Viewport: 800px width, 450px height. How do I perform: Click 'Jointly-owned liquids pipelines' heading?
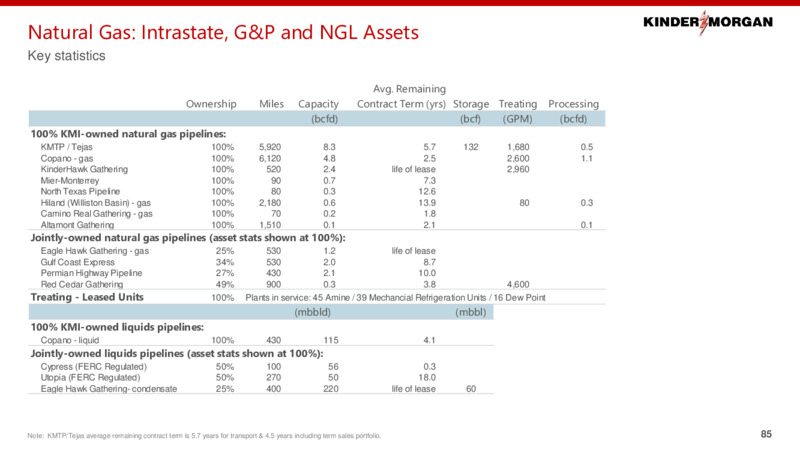point(177,354)
